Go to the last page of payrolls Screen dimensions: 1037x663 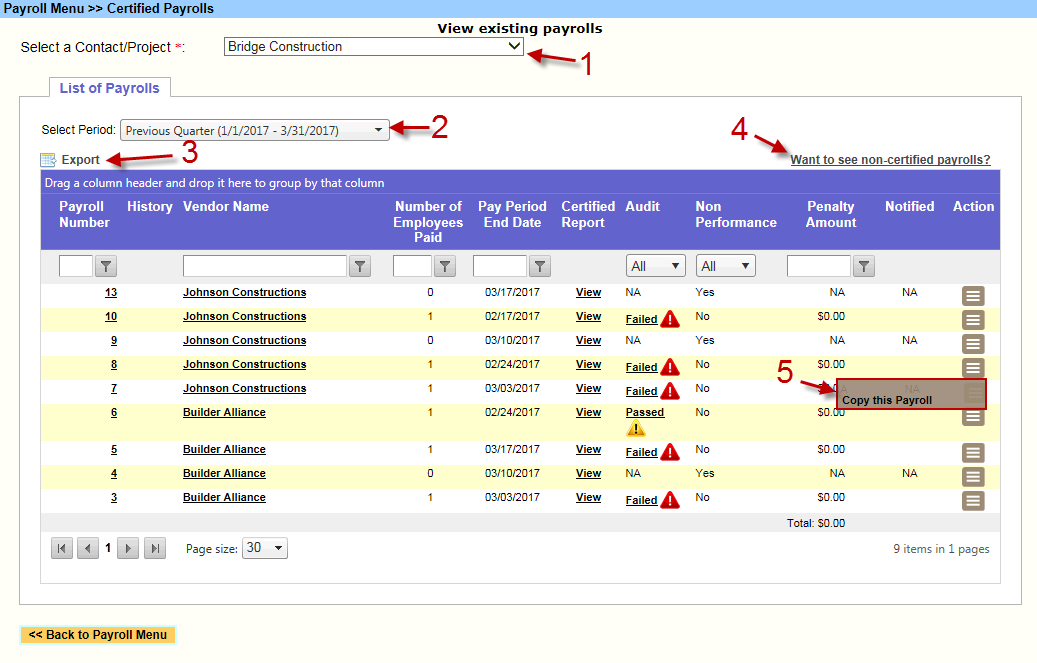(x=155, y=548)
